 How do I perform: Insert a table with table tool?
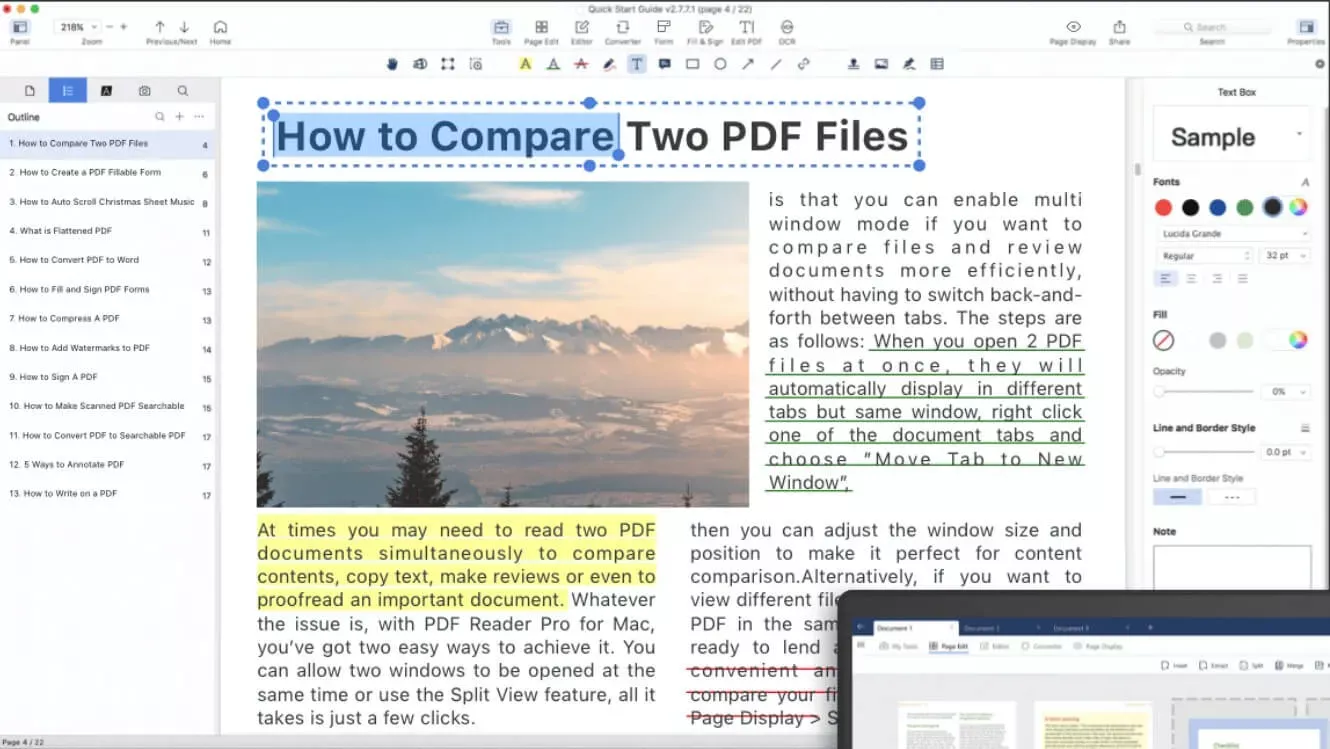(937, 64)
